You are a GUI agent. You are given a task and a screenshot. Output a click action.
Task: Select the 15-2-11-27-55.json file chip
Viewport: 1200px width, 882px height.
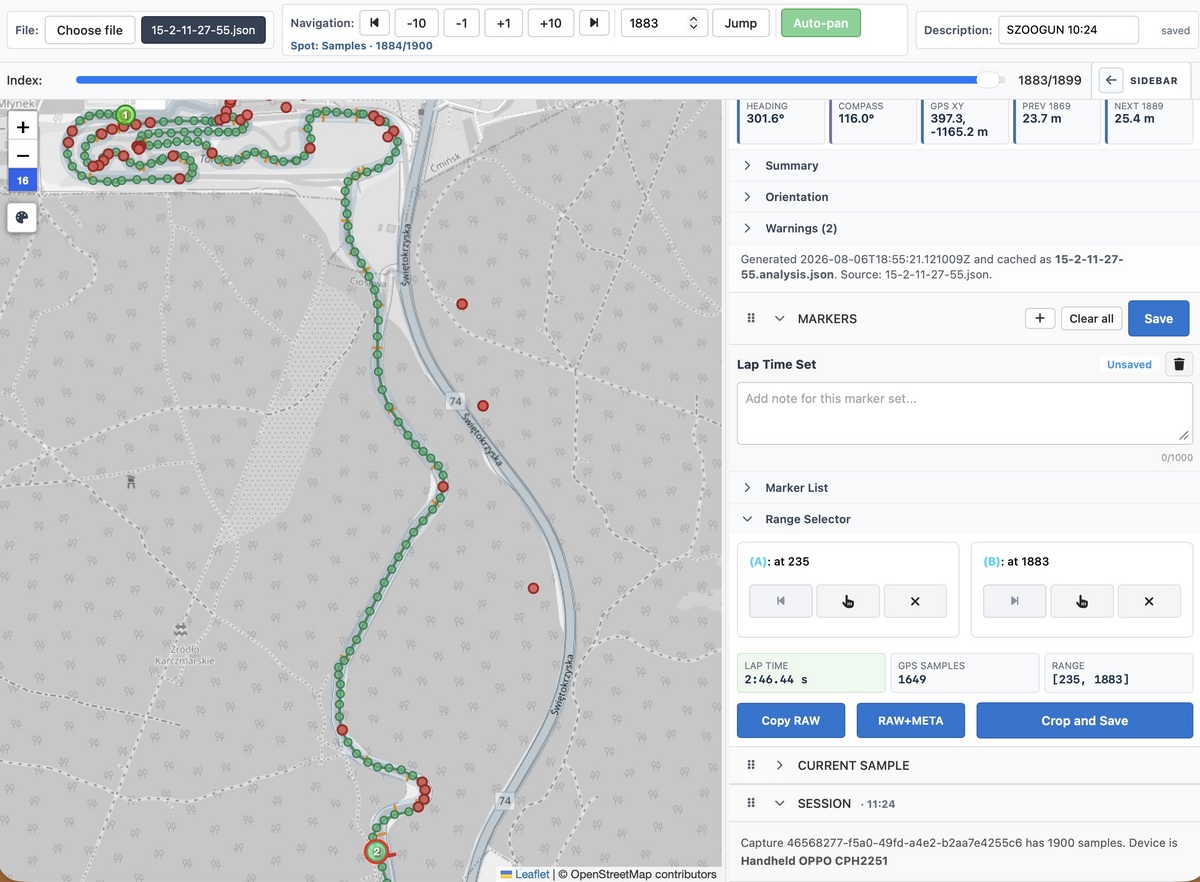click(x=203, y=30)
